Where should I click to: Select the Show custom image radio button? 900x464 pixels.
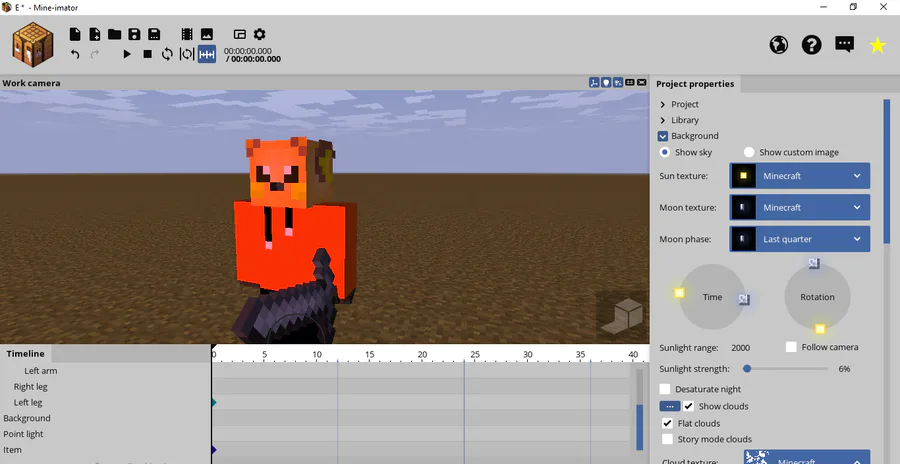[x=749, y=152]
